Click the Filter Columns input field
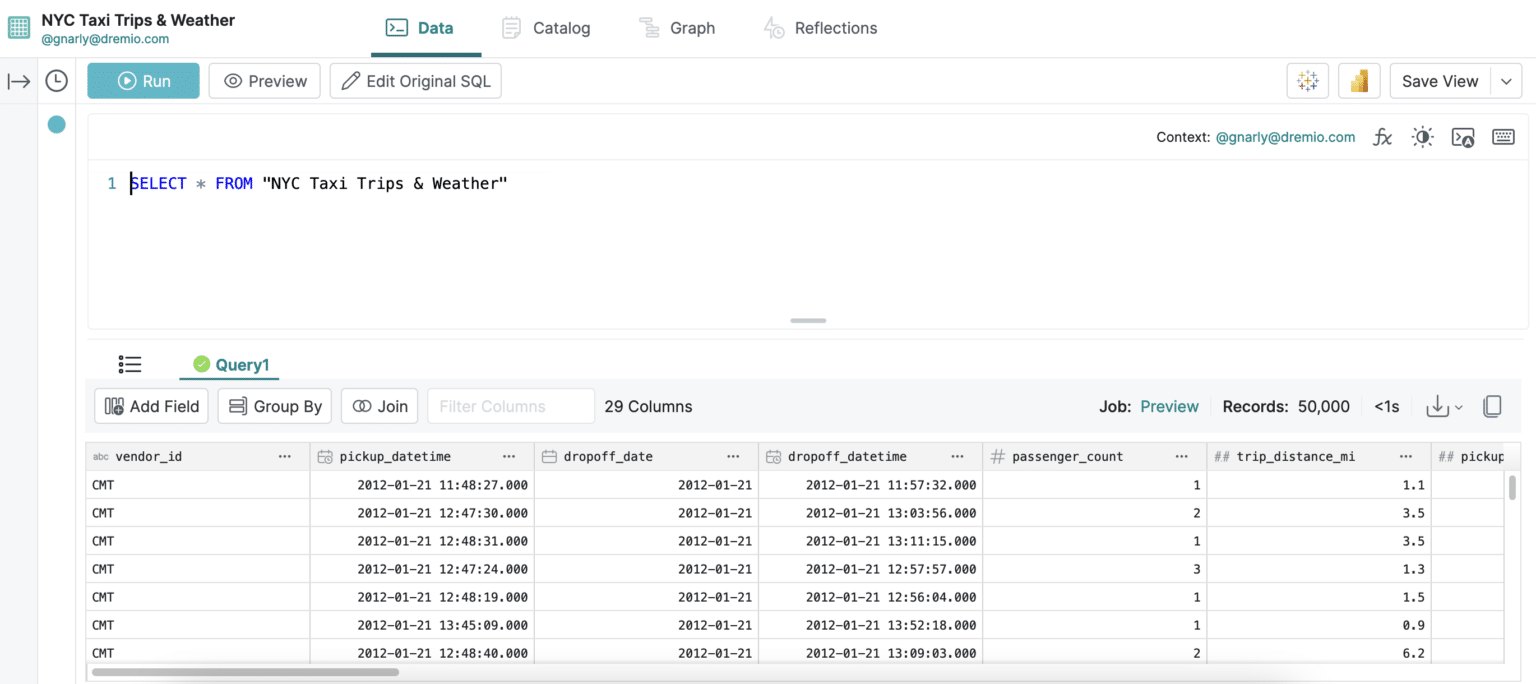The width and height of the screenshot is (1536, 684). 510,406
